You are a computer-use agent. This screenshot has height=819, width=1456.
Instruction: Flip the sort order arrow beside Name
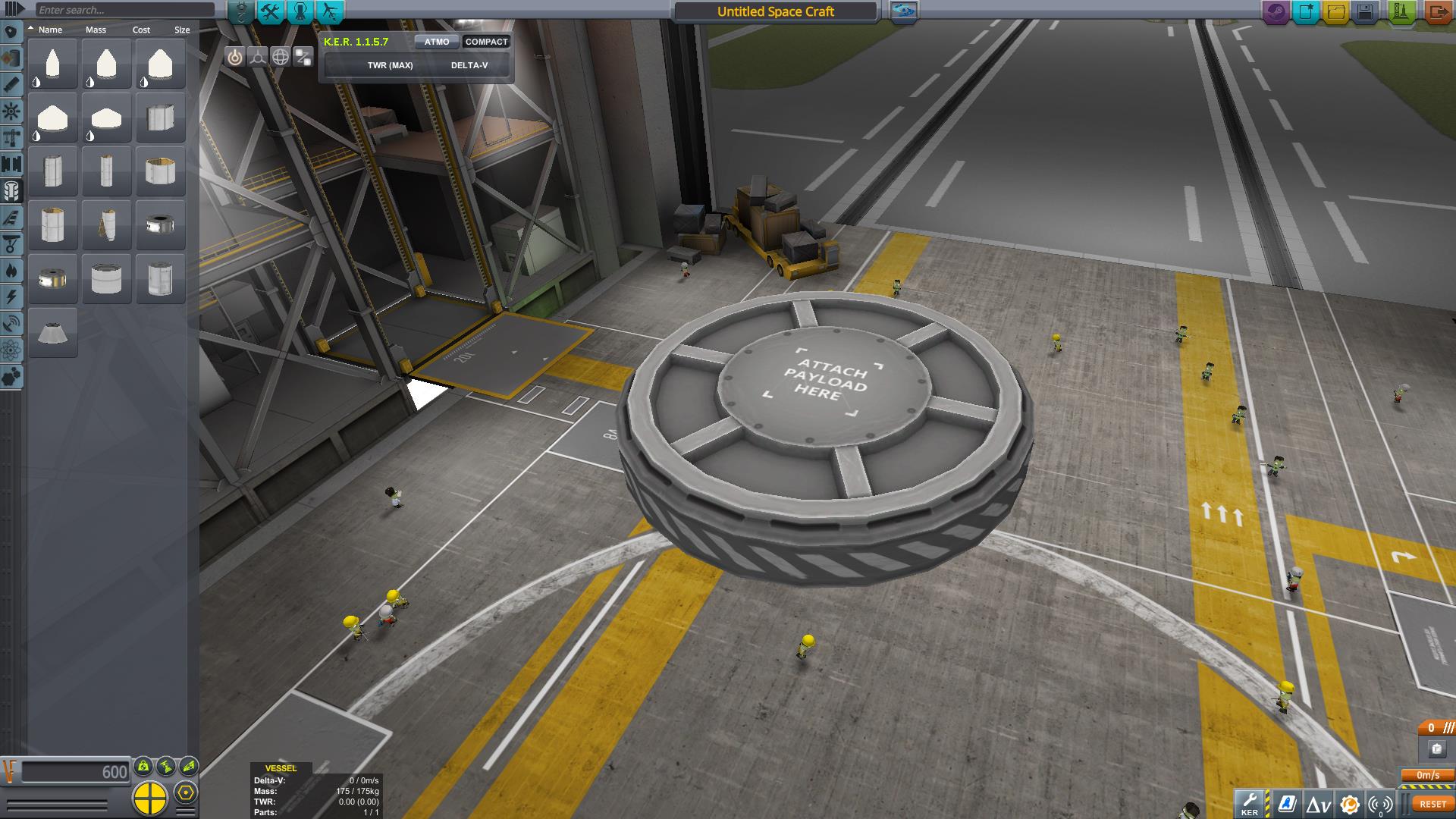click(31, 29)
